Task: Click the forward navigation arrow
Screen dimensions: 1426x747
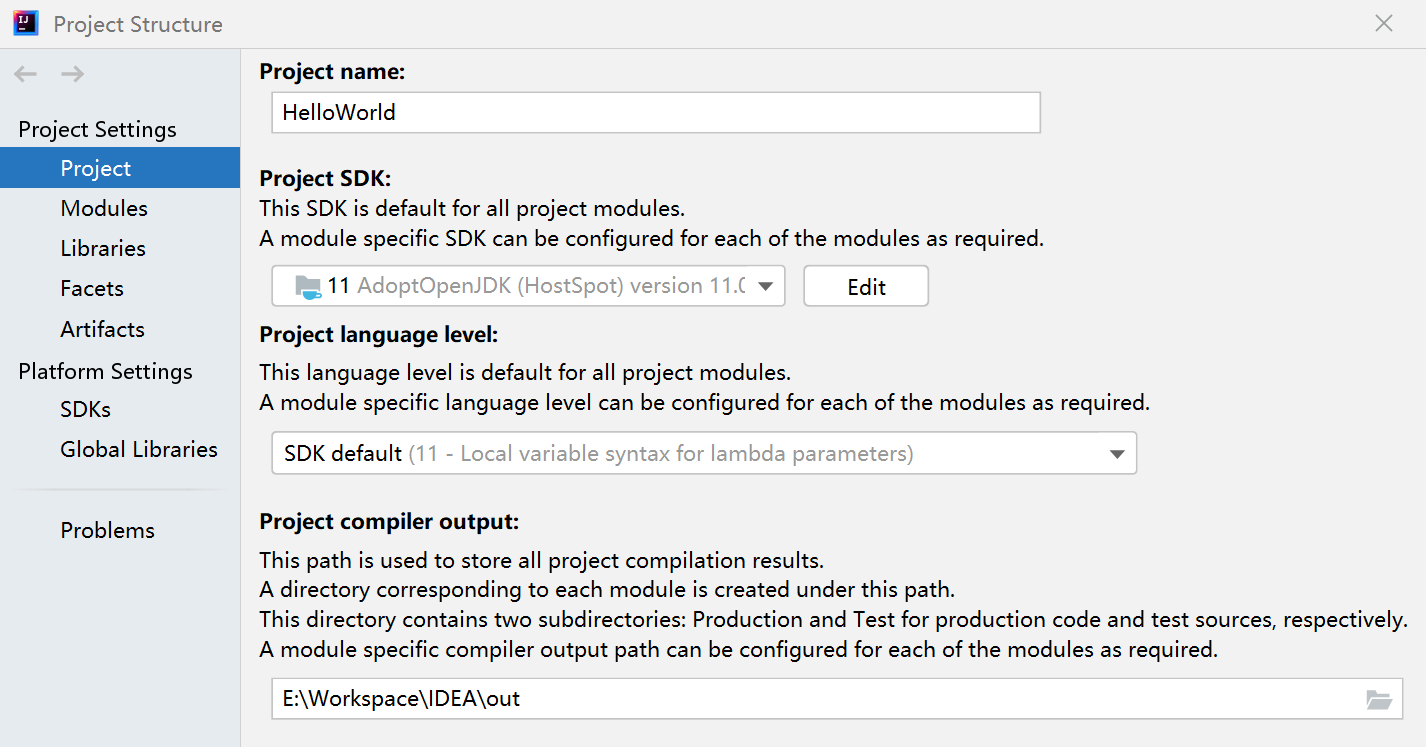Action: click(72, 74)
